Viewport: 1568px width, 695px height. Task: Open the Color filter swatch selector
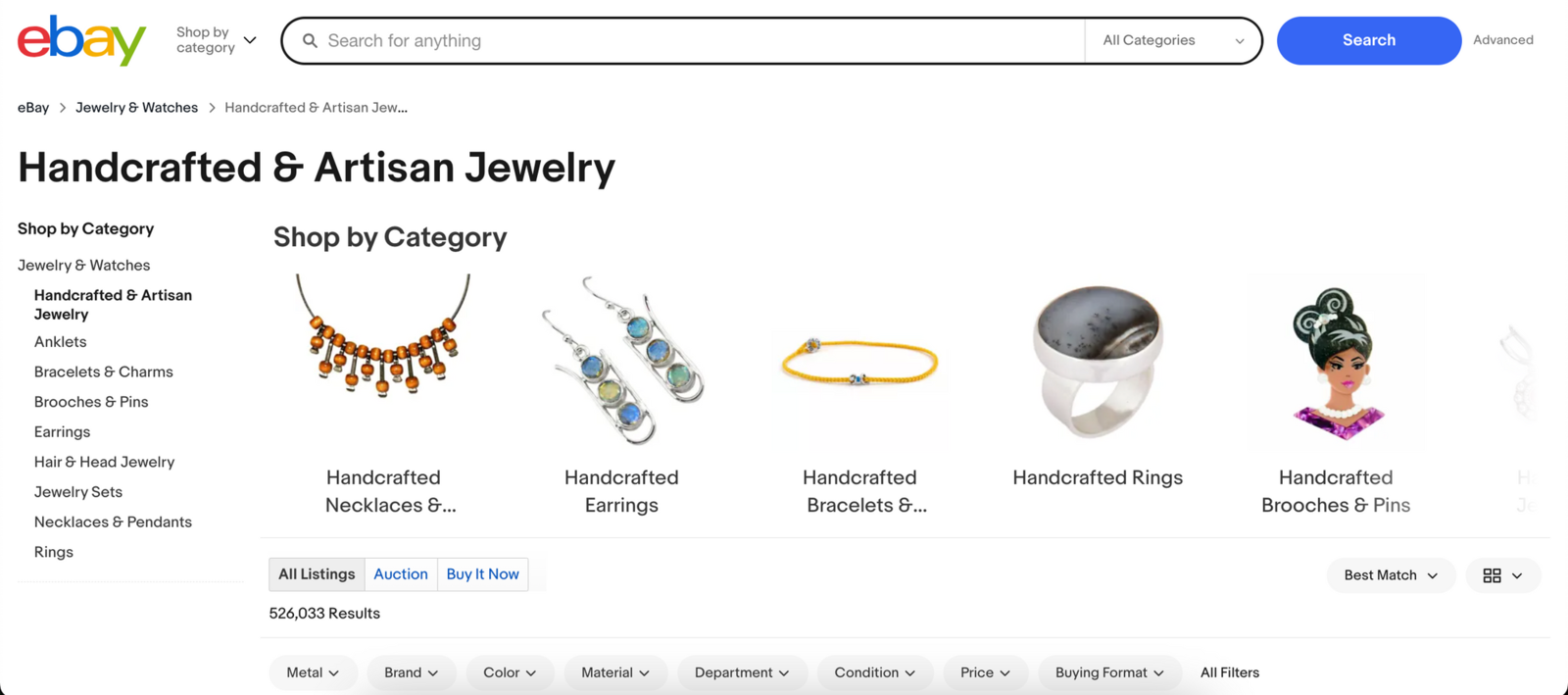(x=509, y=672)
